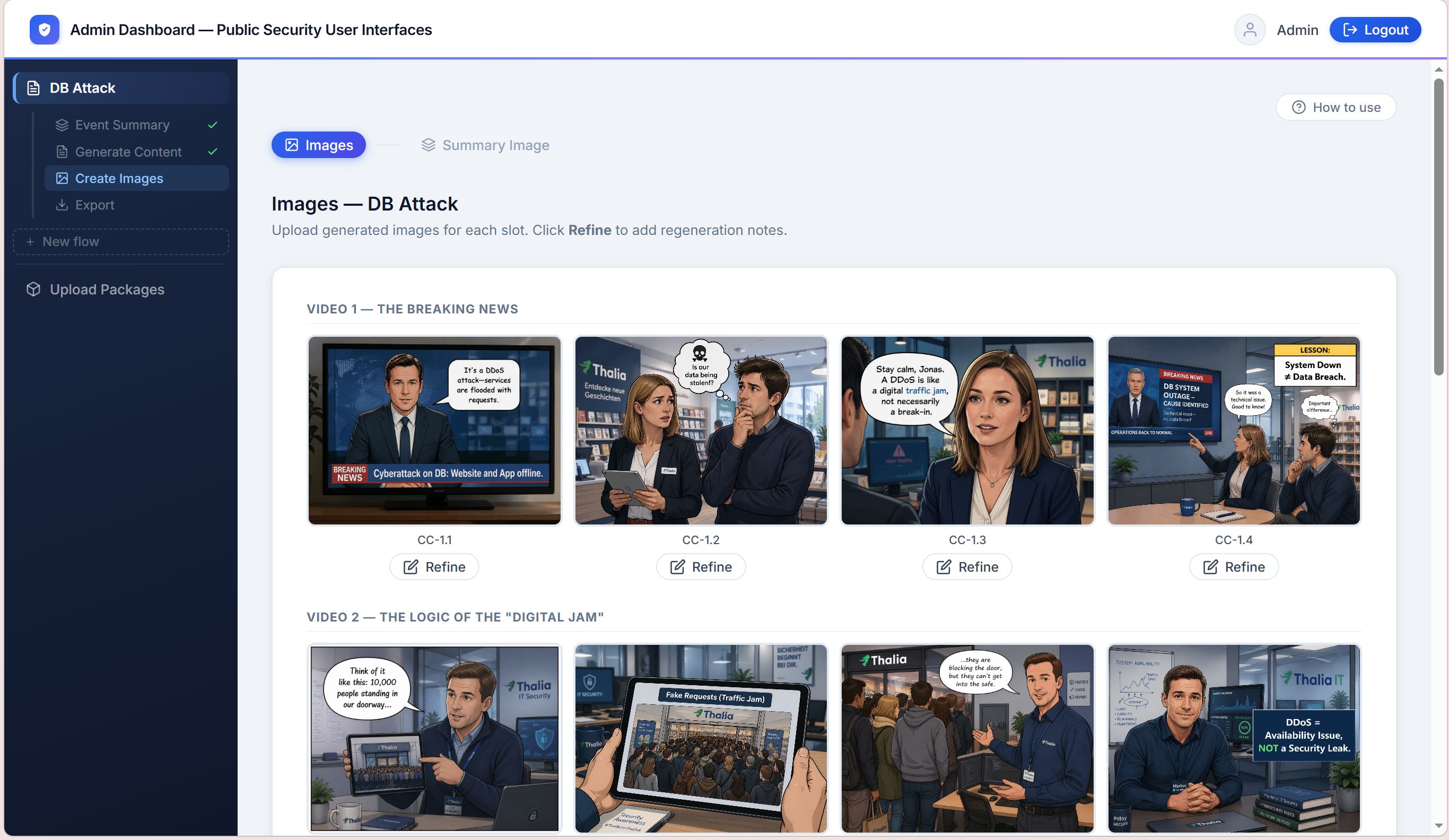The width and height of the screenshot is (1449, 840).
Task: Refine the CC-1.1 image
Action: (434, 567)
